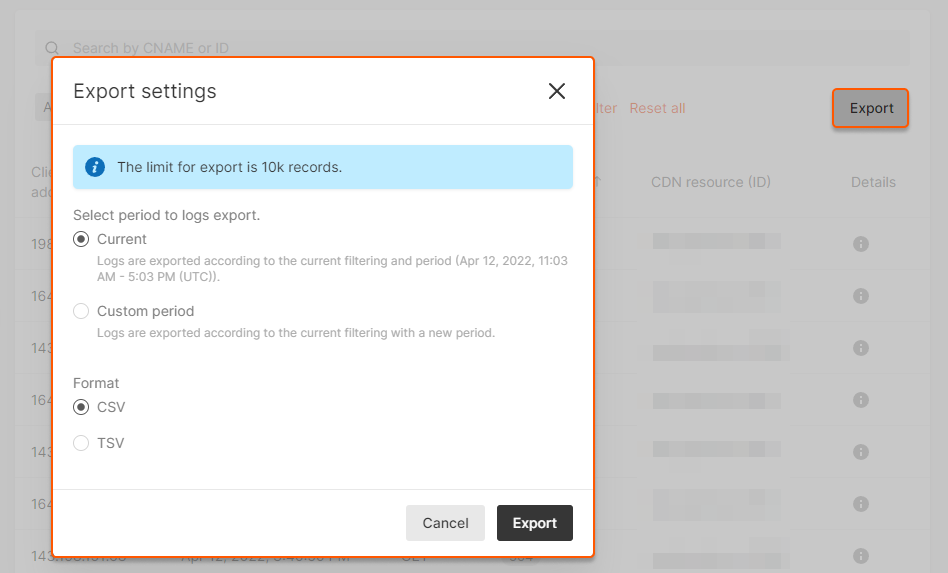Select the Current period radio button
948x573 pixels.
click(x=82, y=239)
